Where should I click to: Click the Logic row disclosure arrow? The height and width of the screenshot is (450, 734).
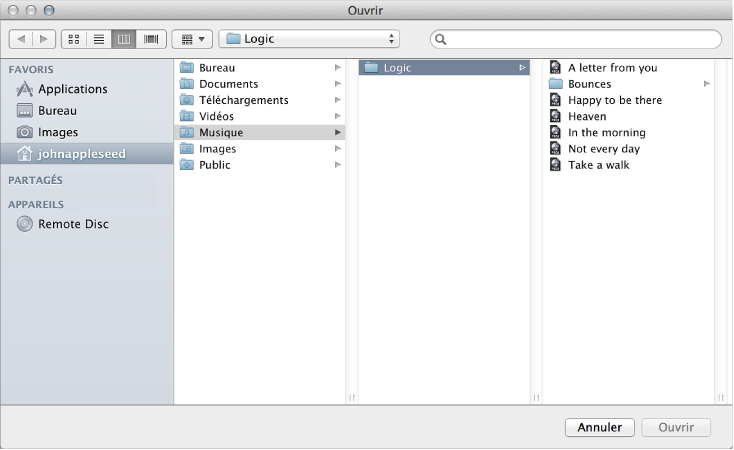(x=522, y=68)
